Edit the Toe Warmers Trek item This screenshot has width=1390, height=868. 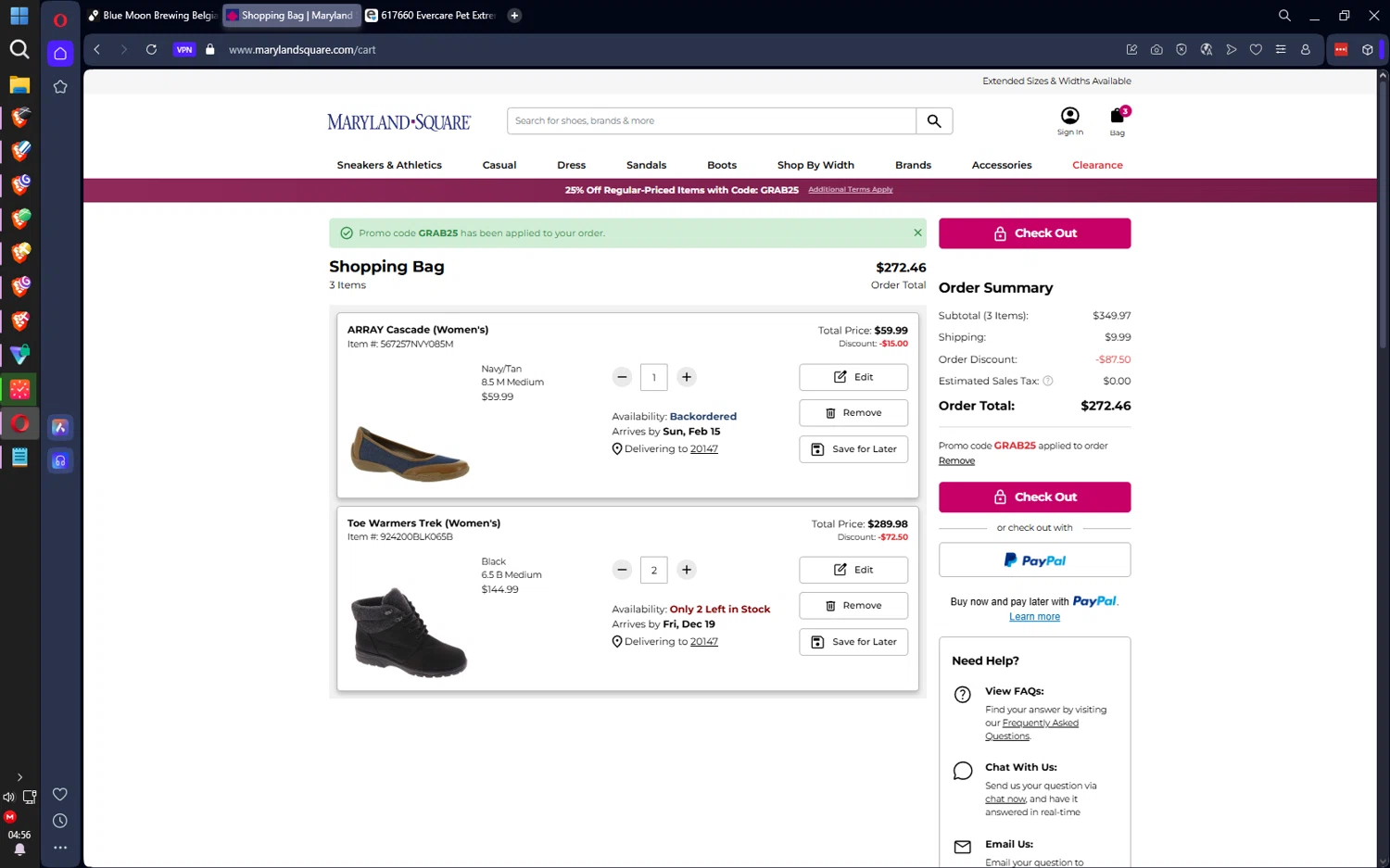853,570
